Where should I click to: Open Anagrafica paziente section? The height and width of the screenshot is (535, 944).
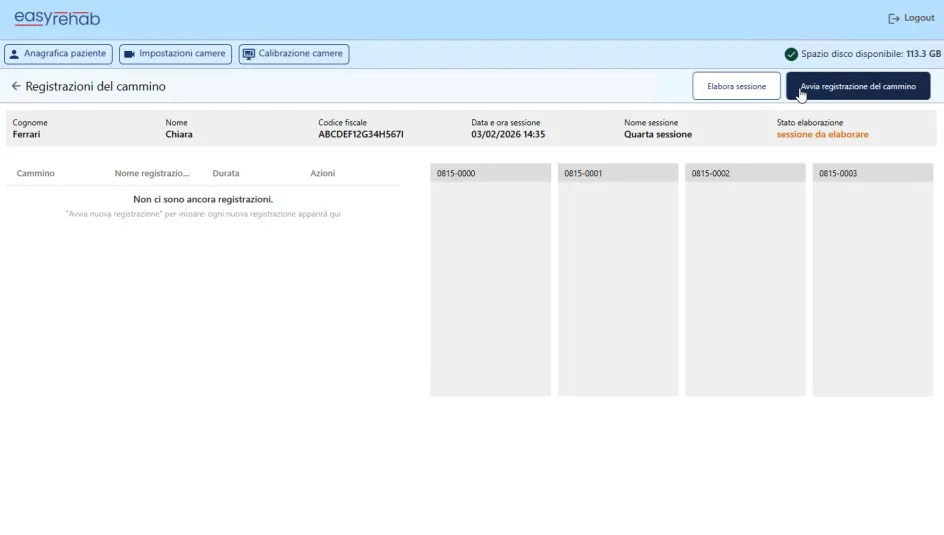tap(58, 54)
